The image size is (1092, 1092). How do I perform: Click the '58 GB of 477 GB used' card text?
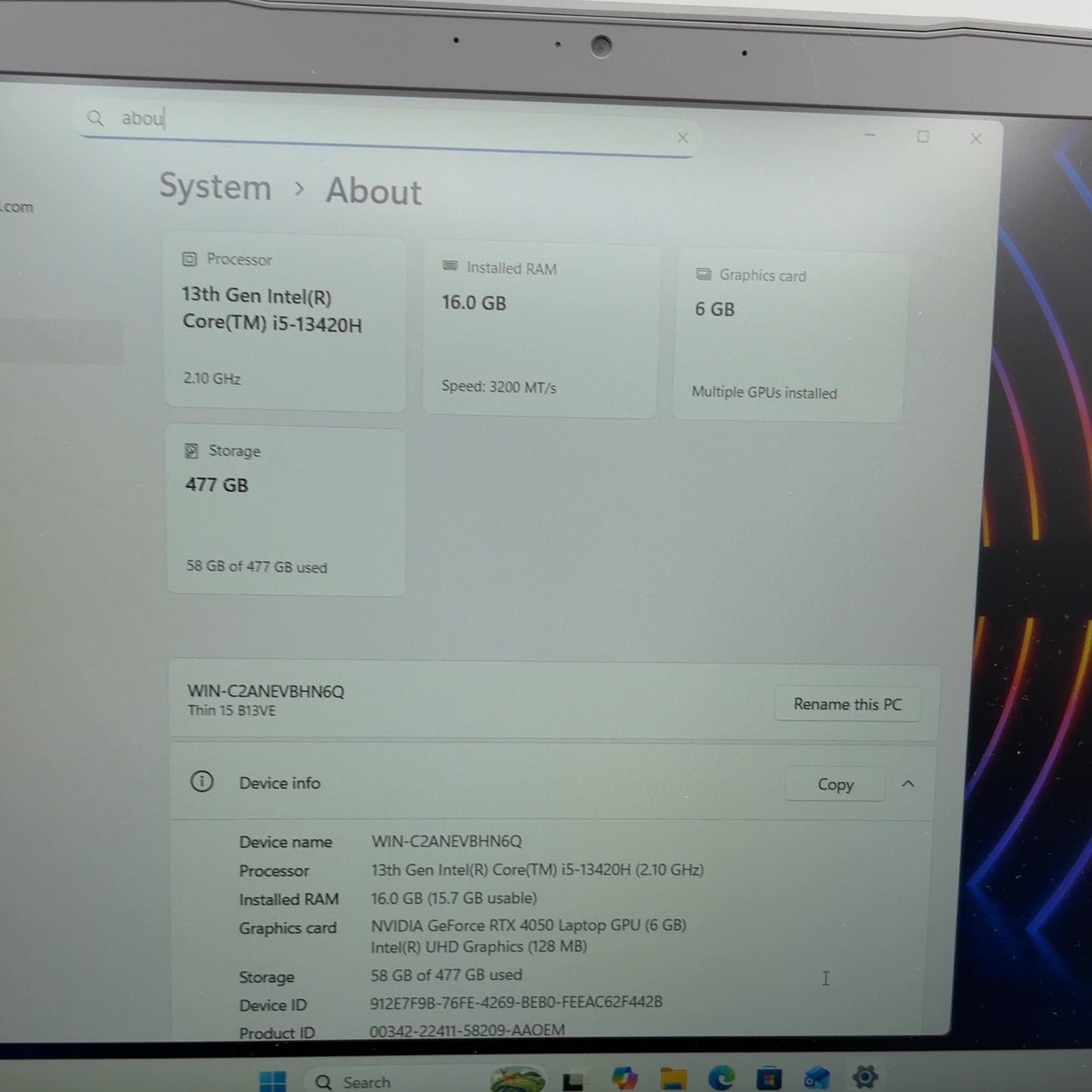click(x=257, y=567)
